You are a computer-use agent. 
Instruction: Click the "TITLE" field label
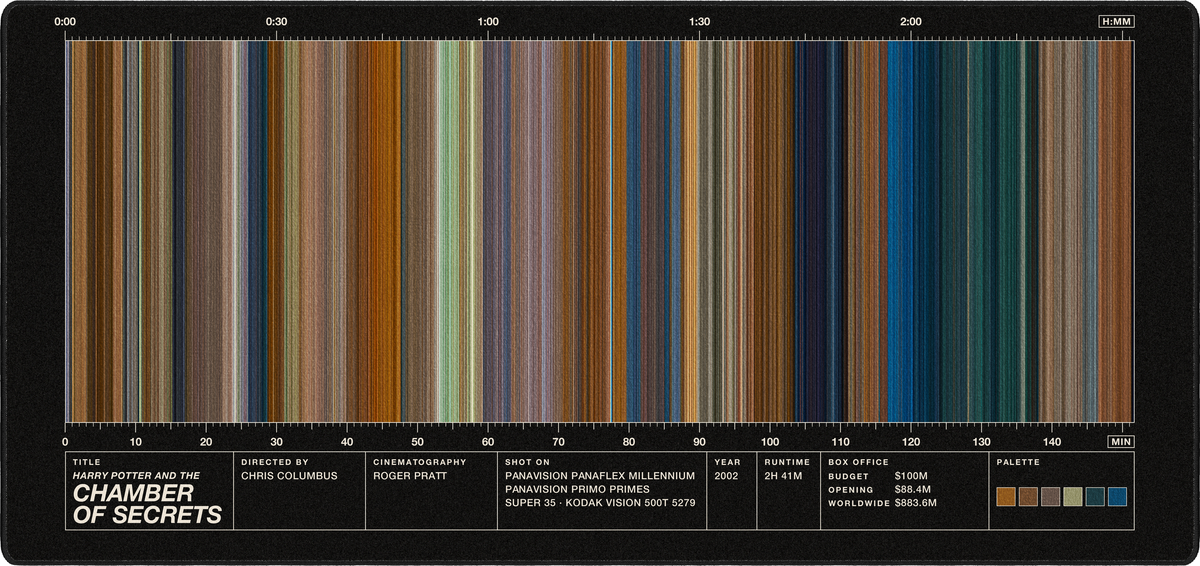click(87, 462)
